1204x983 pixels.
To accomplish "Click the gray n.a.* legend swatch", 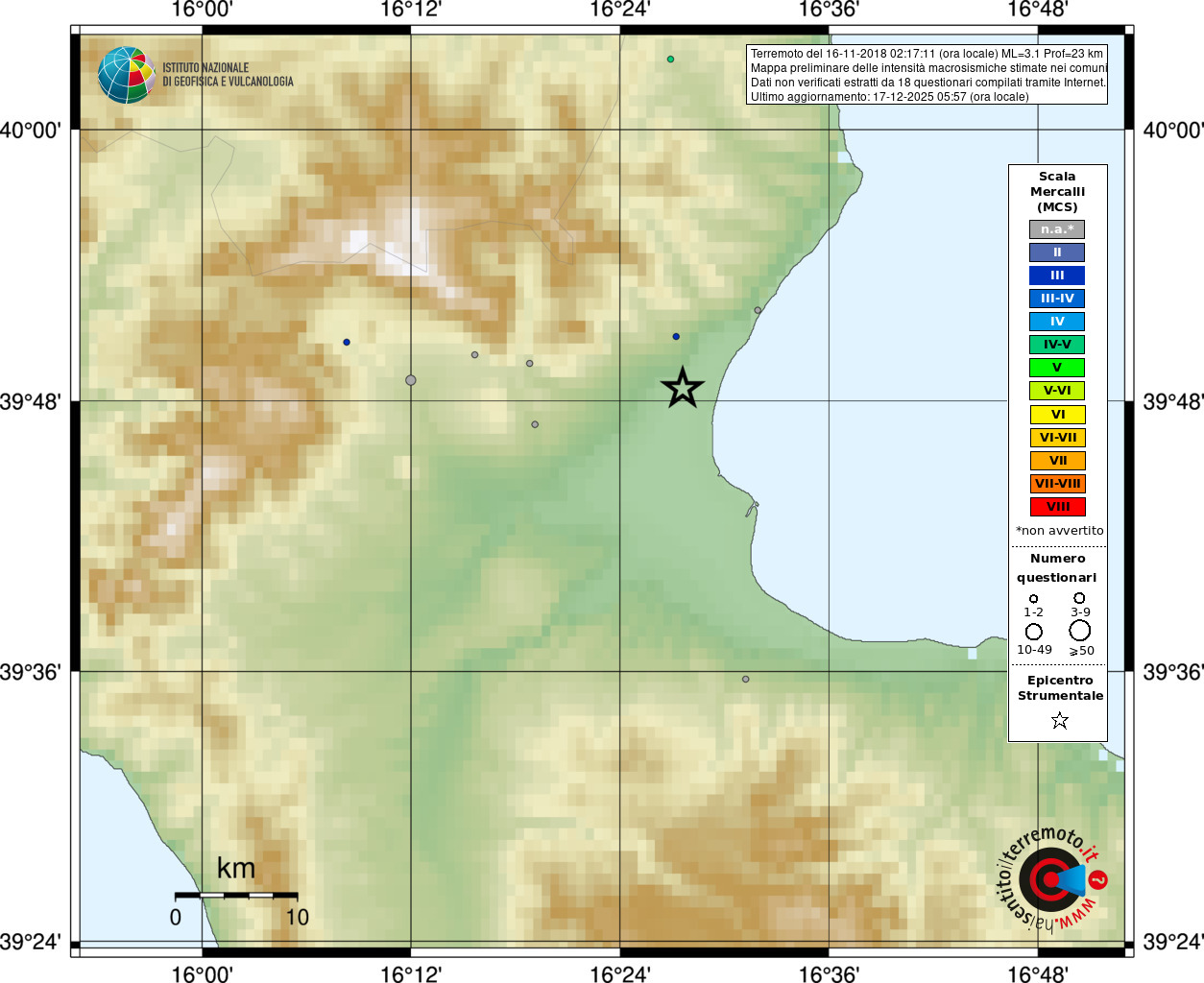I will coord(1057,229).
